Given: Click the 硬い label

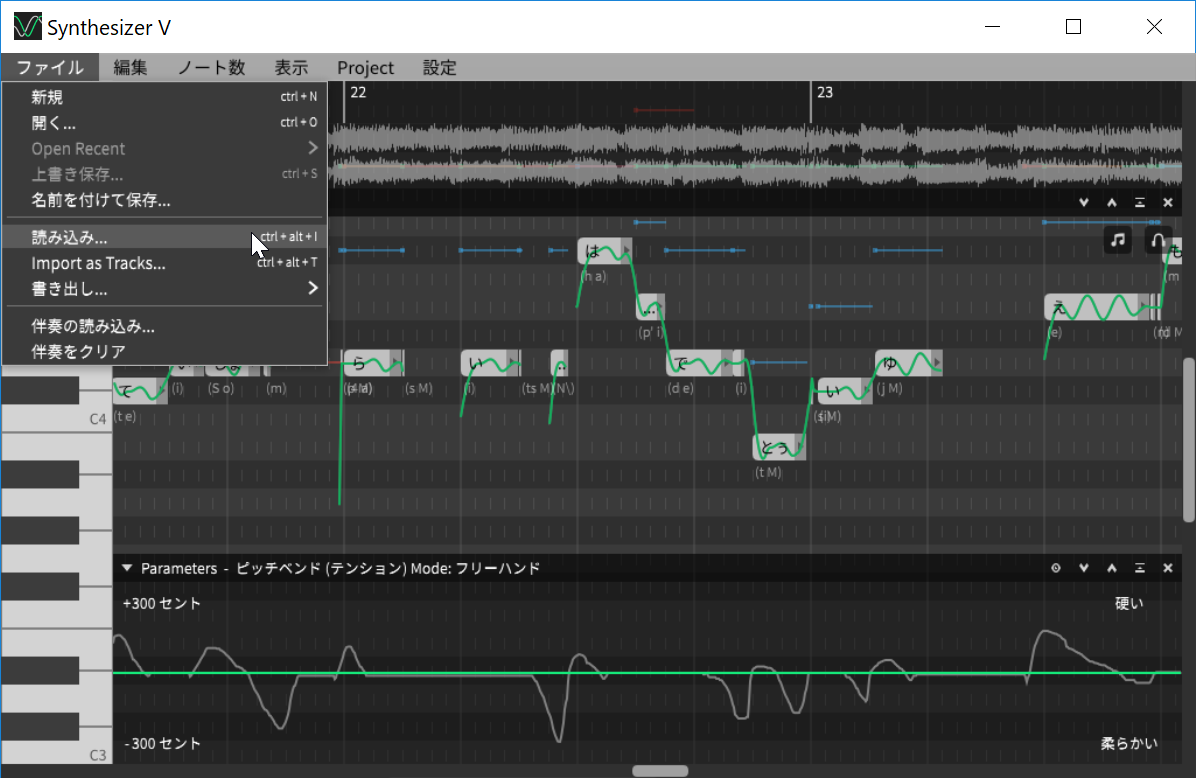Looking at the screenshot, I should coord(1129,603).
